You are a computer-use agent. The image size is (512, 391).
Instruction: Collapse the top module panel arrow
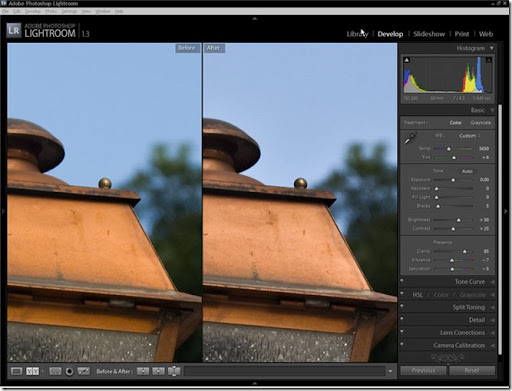(255, 19)
